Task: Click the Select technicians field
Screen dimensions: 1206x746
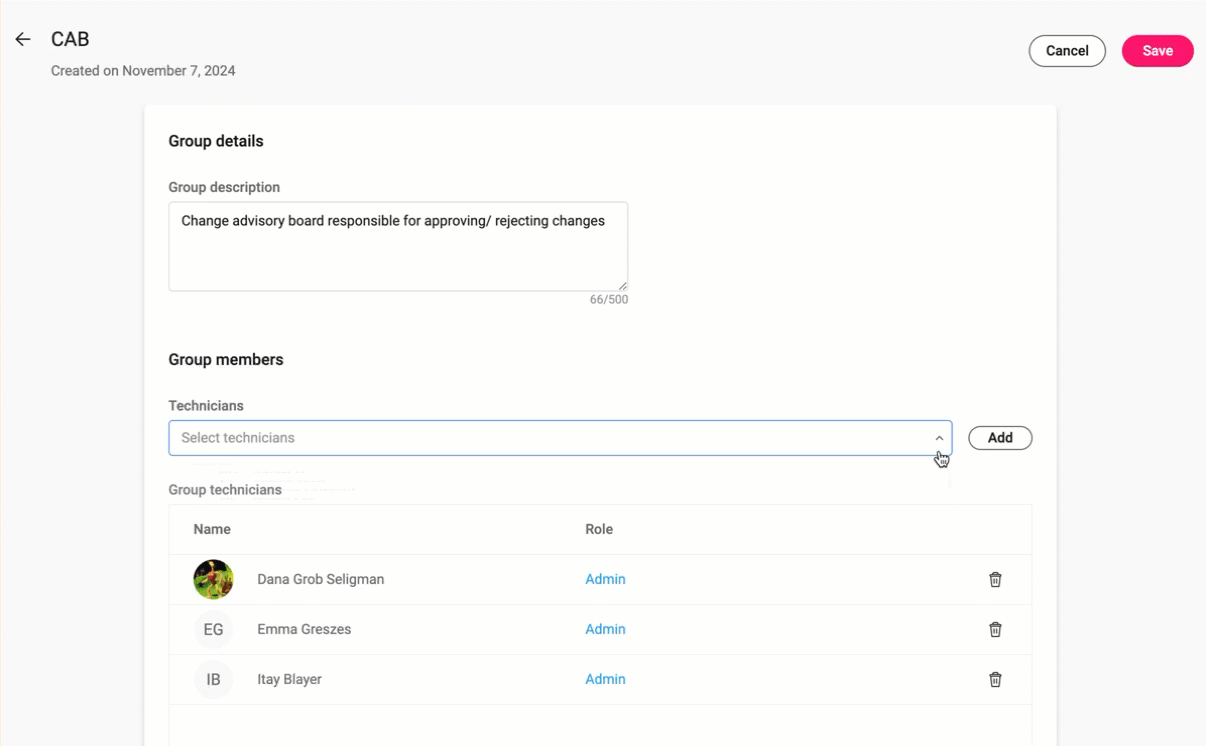Action: tap(560, 438)
